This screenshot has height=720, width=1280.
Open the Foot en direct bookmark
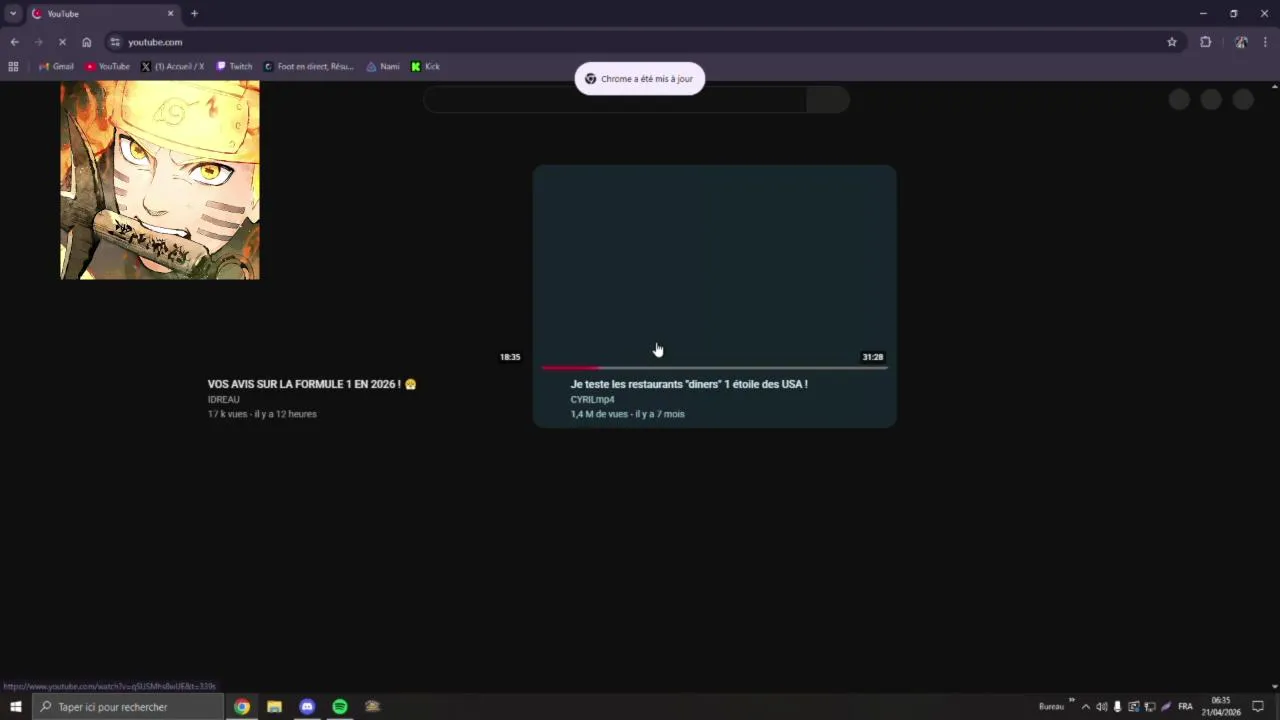tap(309, 66)
